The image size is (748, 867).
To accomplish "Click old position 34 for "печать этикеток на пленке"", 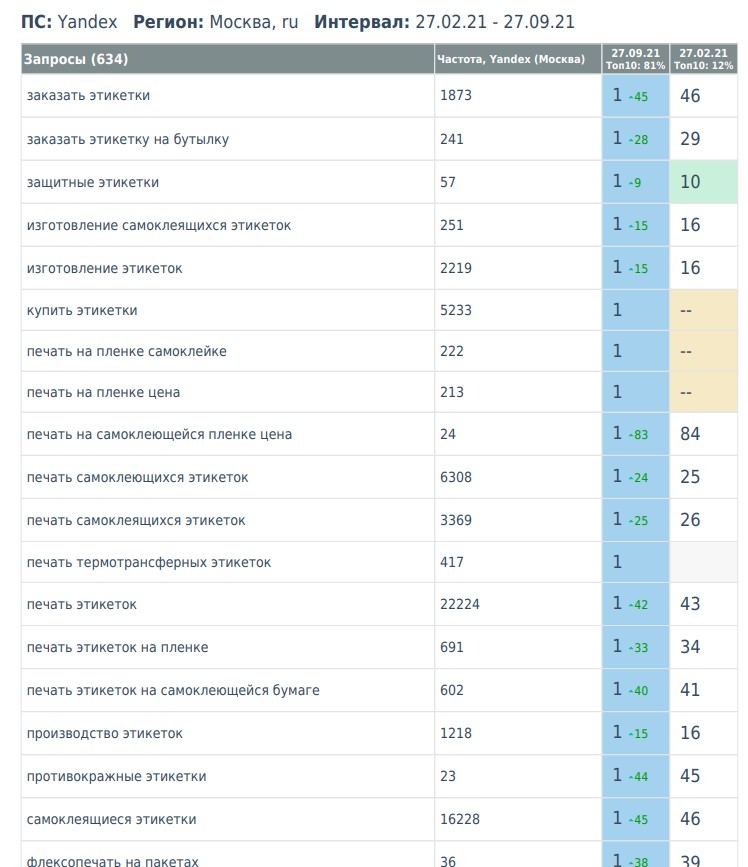I will (690, 647).
